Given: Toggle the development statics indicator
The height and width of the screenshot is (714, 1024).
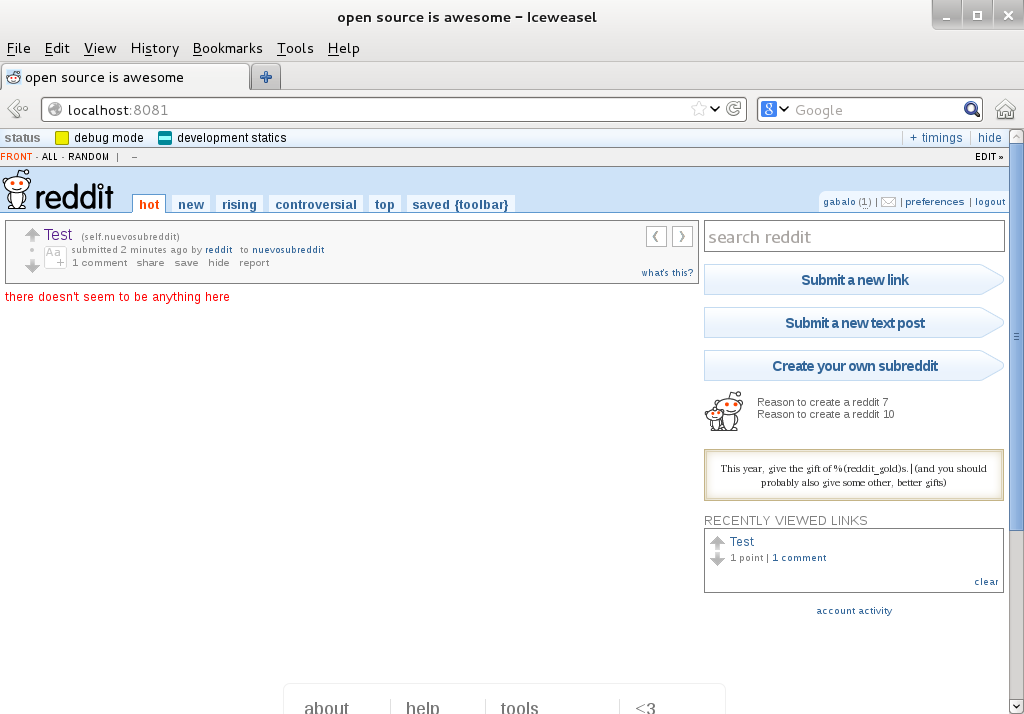Looking at the screenshot, I should pyautogui.click(x=165, y=138).
